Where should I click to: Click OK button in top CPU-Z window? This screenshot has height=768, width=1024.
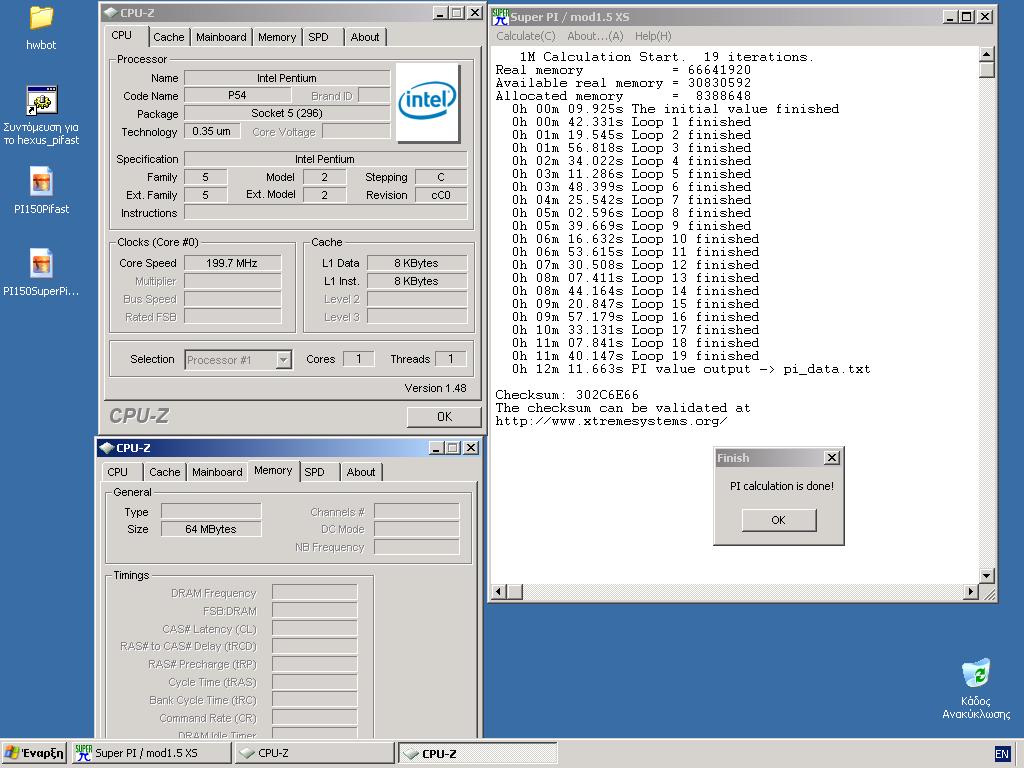tap(444, 417)
